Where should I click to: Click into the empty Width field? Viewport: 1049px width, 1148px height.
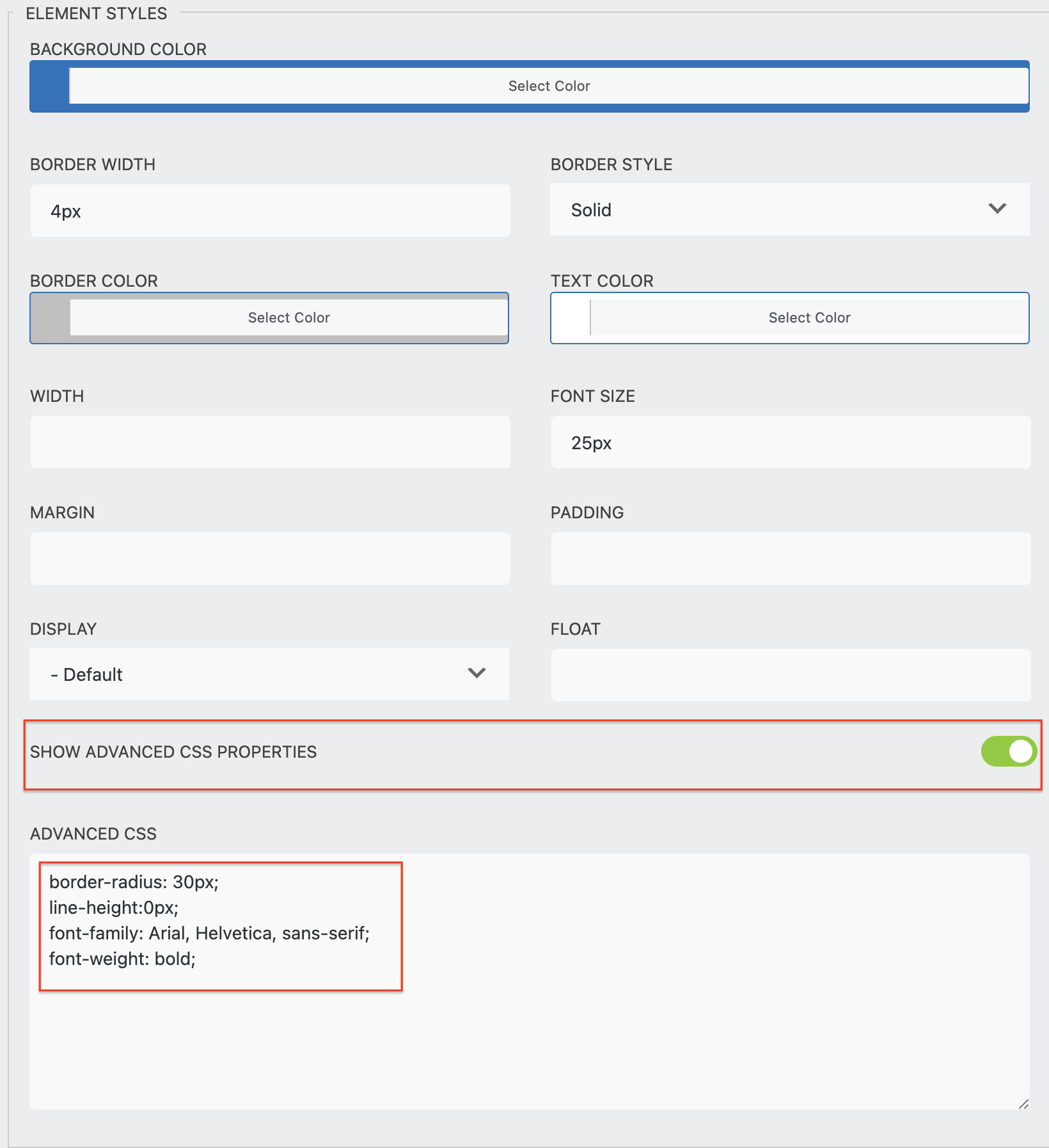270,442
